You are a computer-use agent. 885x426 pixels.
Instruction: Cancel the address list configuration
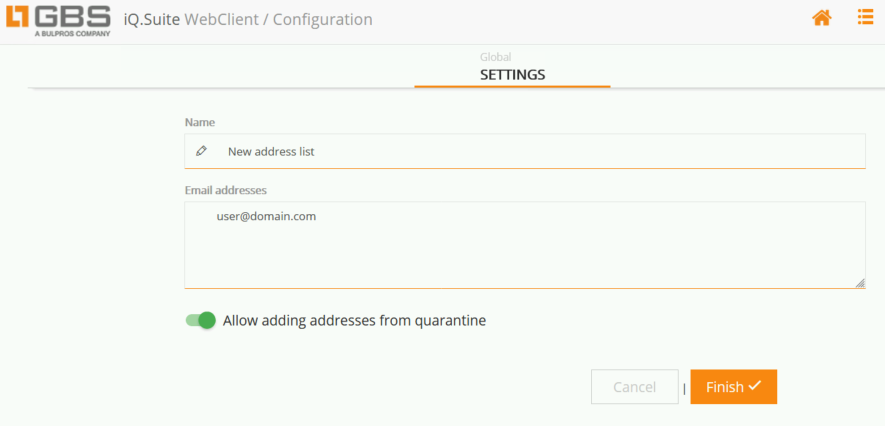point(634,387)
